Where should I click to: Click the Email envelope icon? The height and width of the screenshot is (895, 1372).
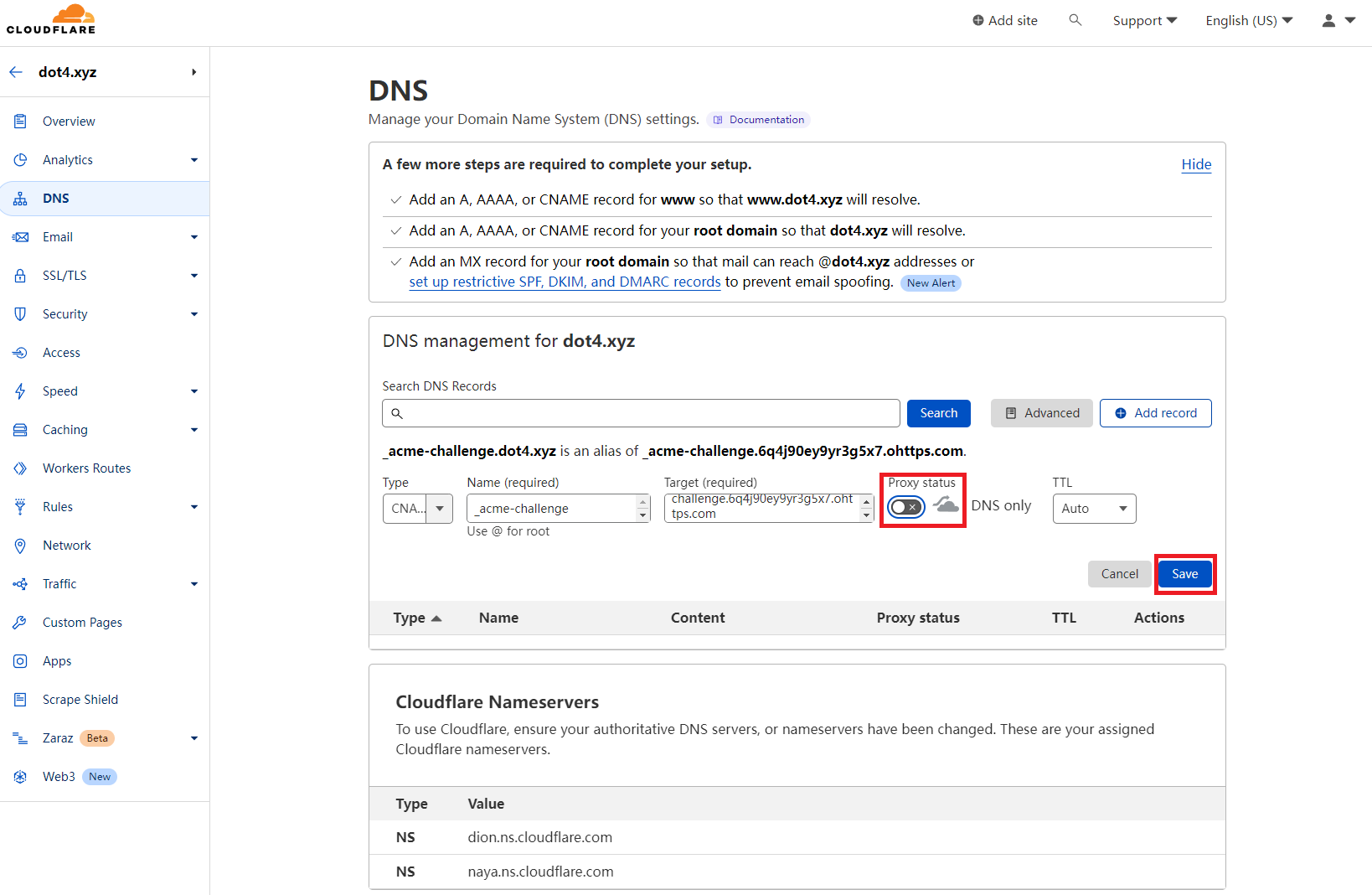point(20,237)
